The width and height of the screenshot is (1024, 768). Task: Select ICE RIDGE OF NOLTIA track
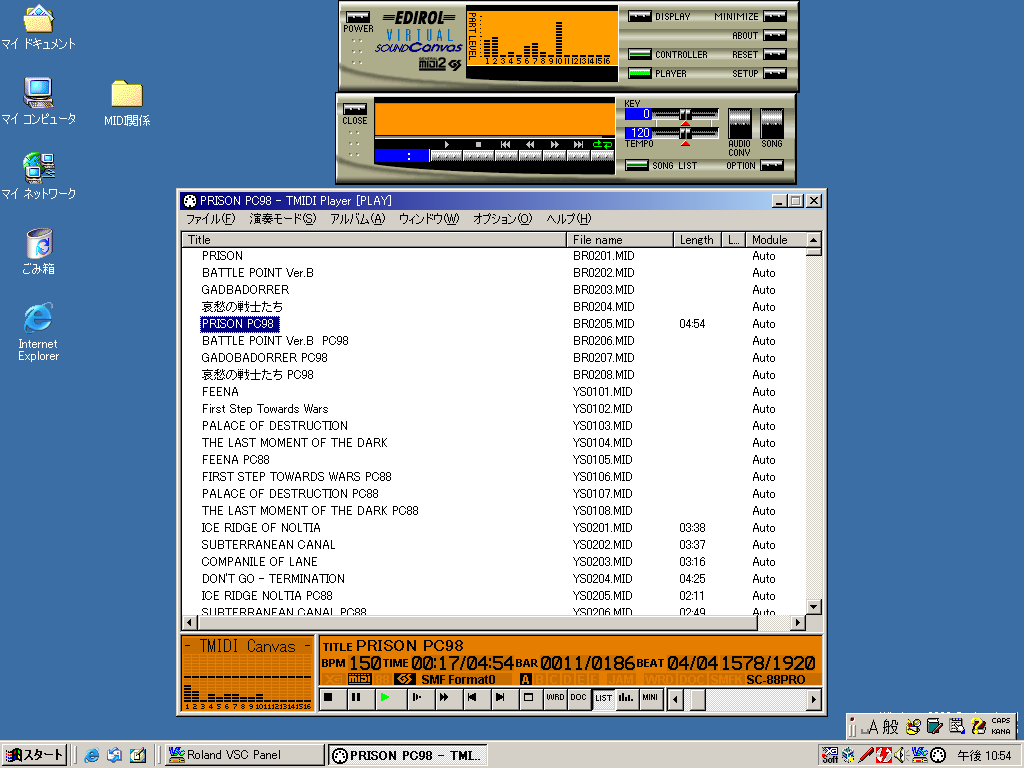[x=261, y=528]
